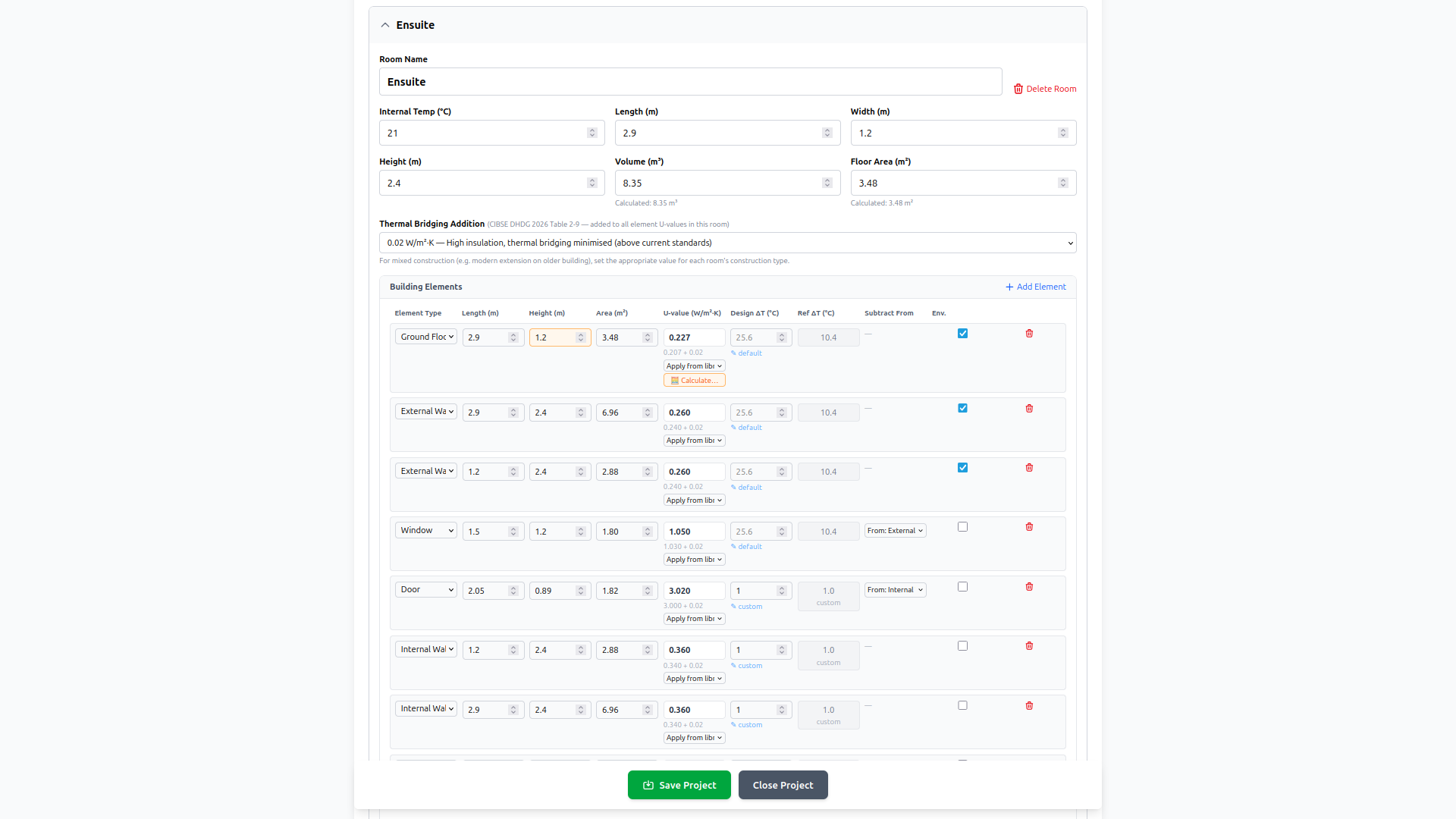
Task: Click the Internal Temp stepper arrows
Action: (x=591, y=133)
